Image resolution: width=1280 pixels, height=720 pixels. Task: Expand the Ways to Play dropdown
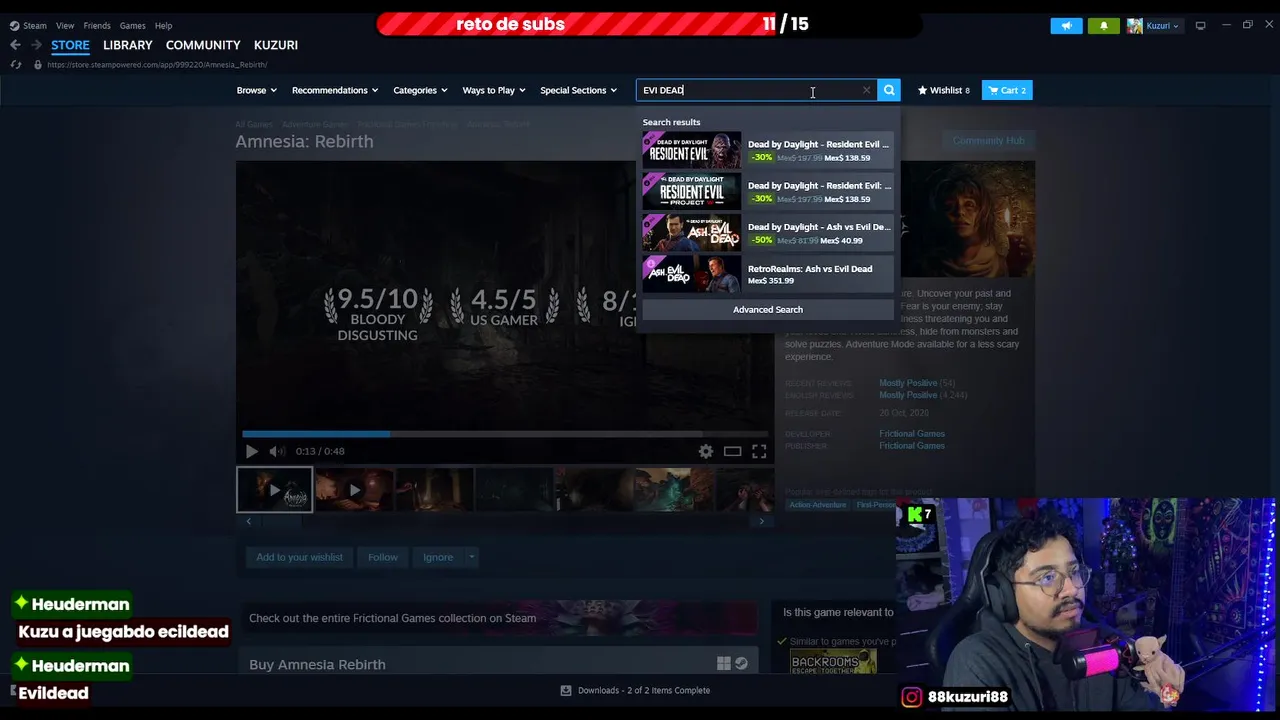(x=493, y=90)
